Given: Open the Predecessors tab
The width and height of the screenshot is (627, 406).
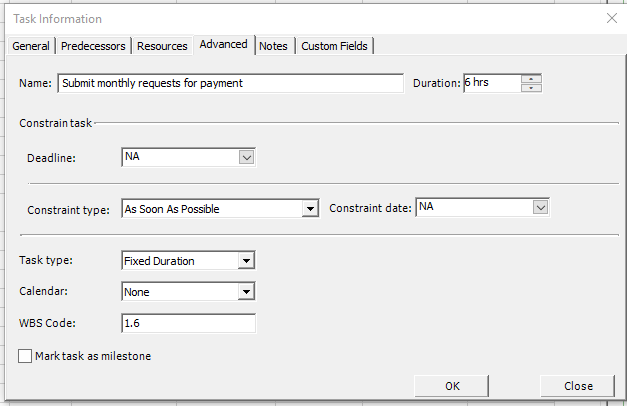Looking at the screenshot, I should coord(94,46).
